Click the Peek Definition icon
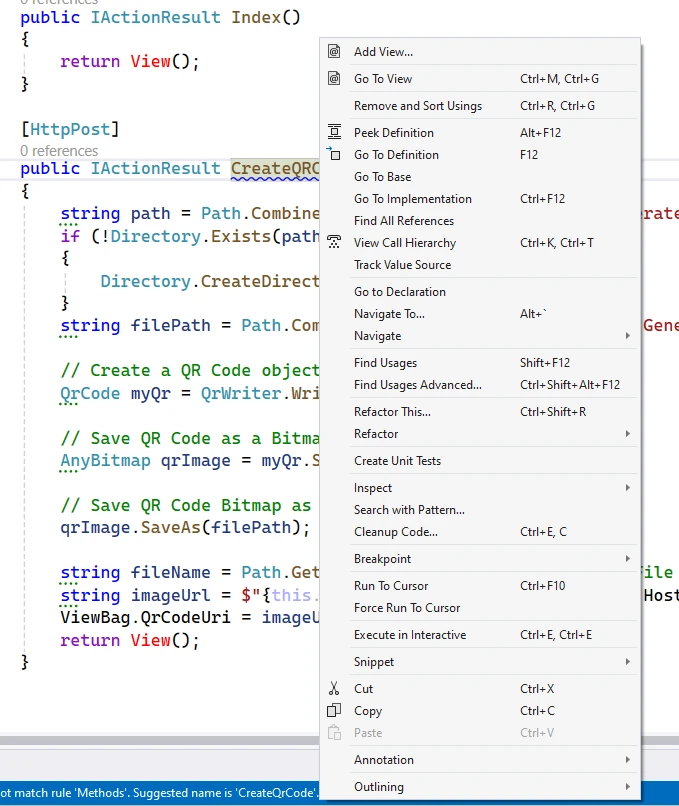This screenshot has height=806, width=679. (334, 133)
